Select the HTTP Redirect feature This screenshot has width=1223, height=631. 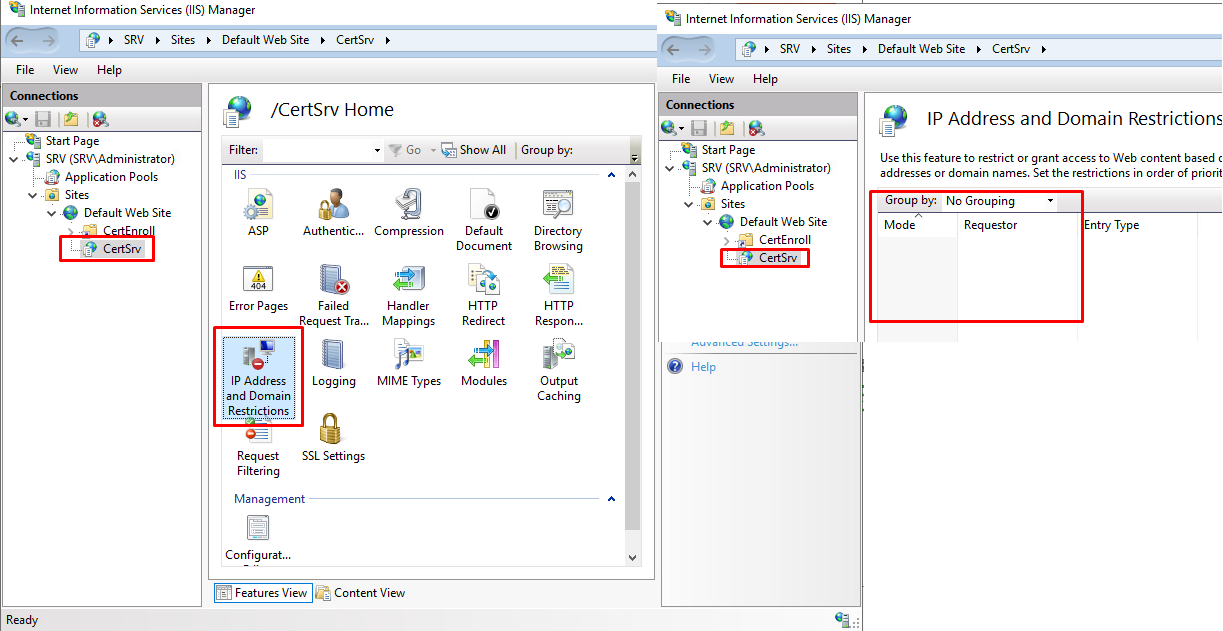point(484,296)
